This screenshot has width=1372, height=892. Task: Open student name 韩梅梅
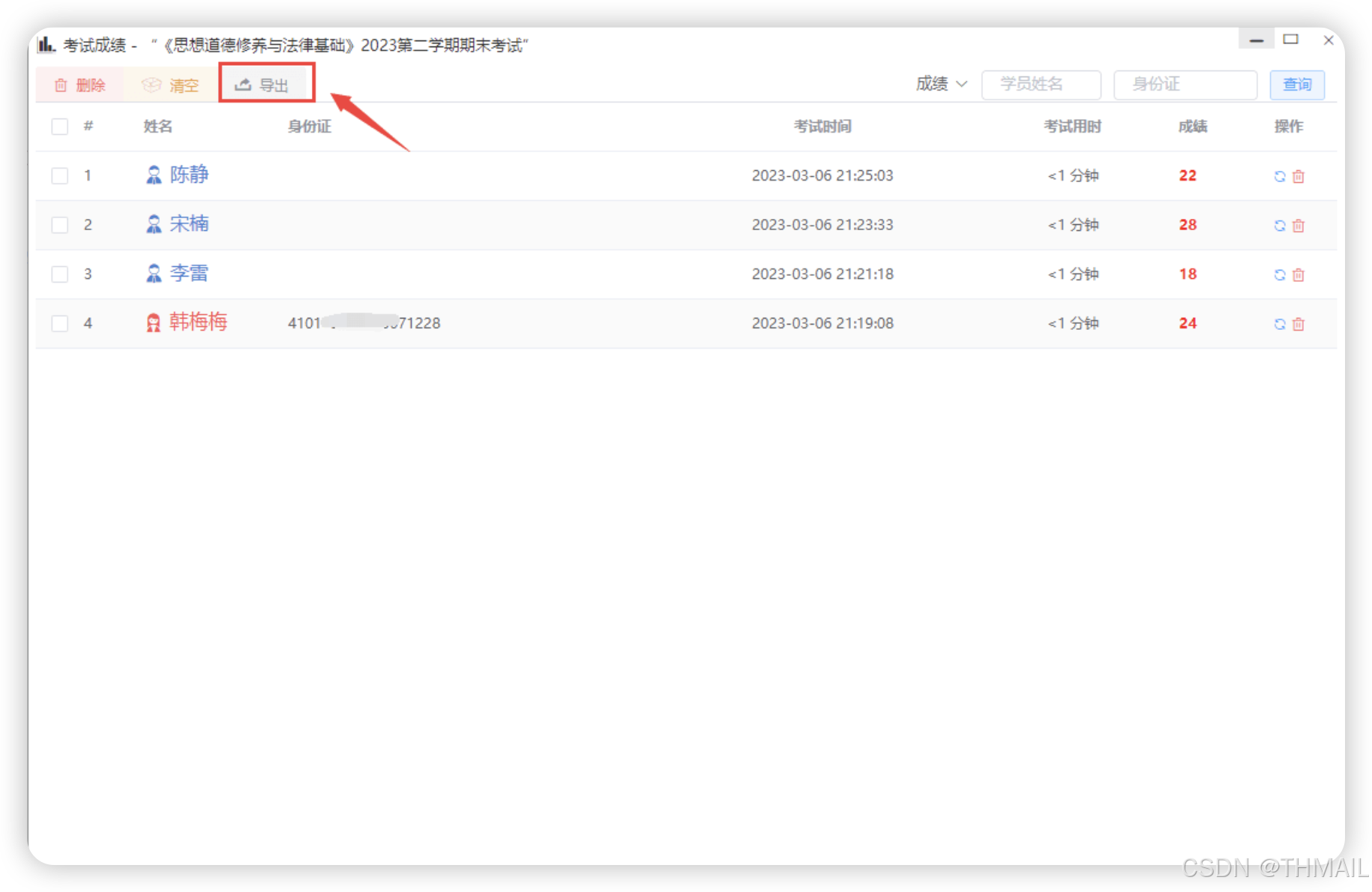(198, 322)
